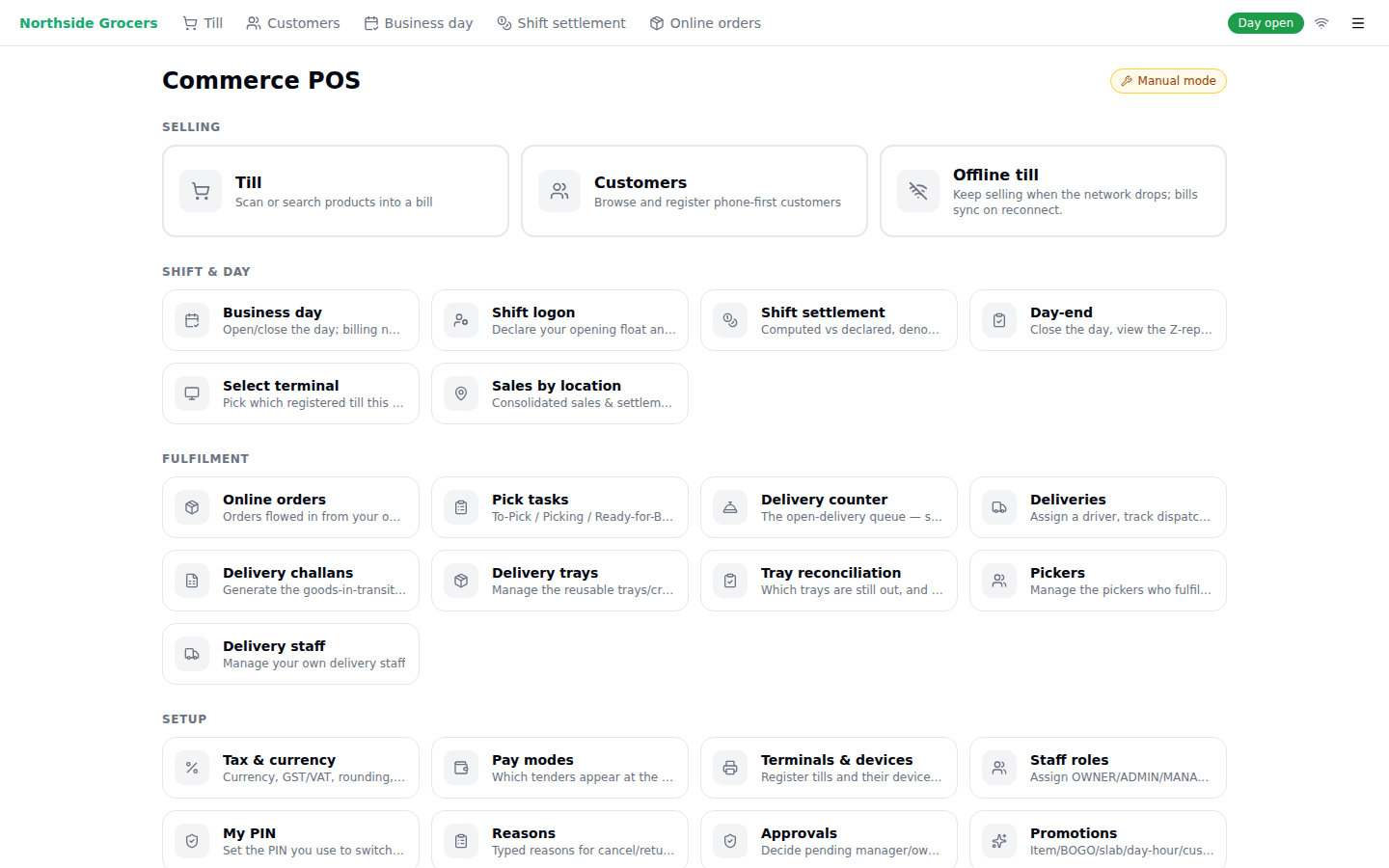Open Till in the top navigation
This screenshot has width=1389, height=868.
point(203,23)
